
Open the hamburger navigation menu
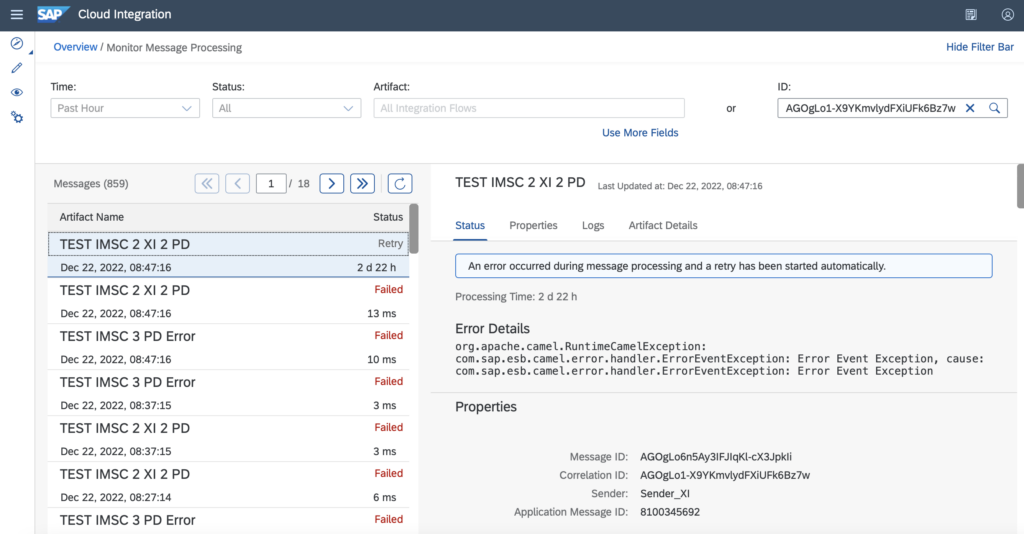16,15
